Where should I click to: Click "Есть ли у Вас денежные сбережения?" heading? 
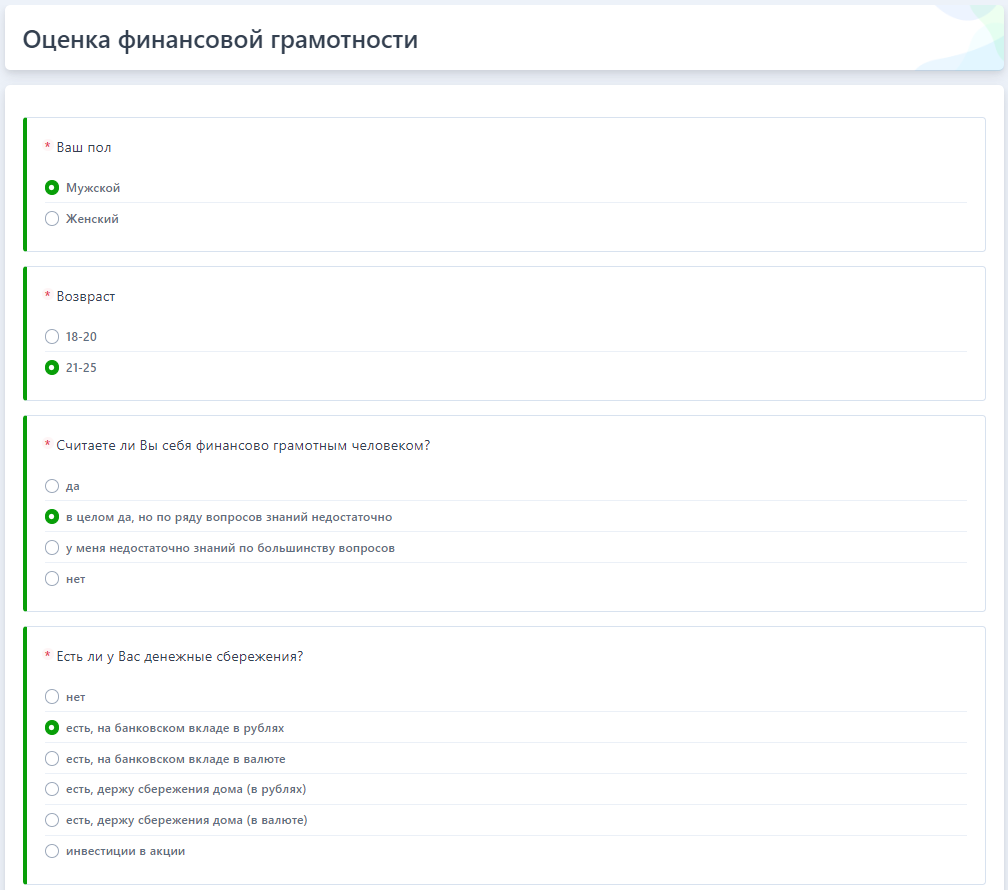point(180,656)
